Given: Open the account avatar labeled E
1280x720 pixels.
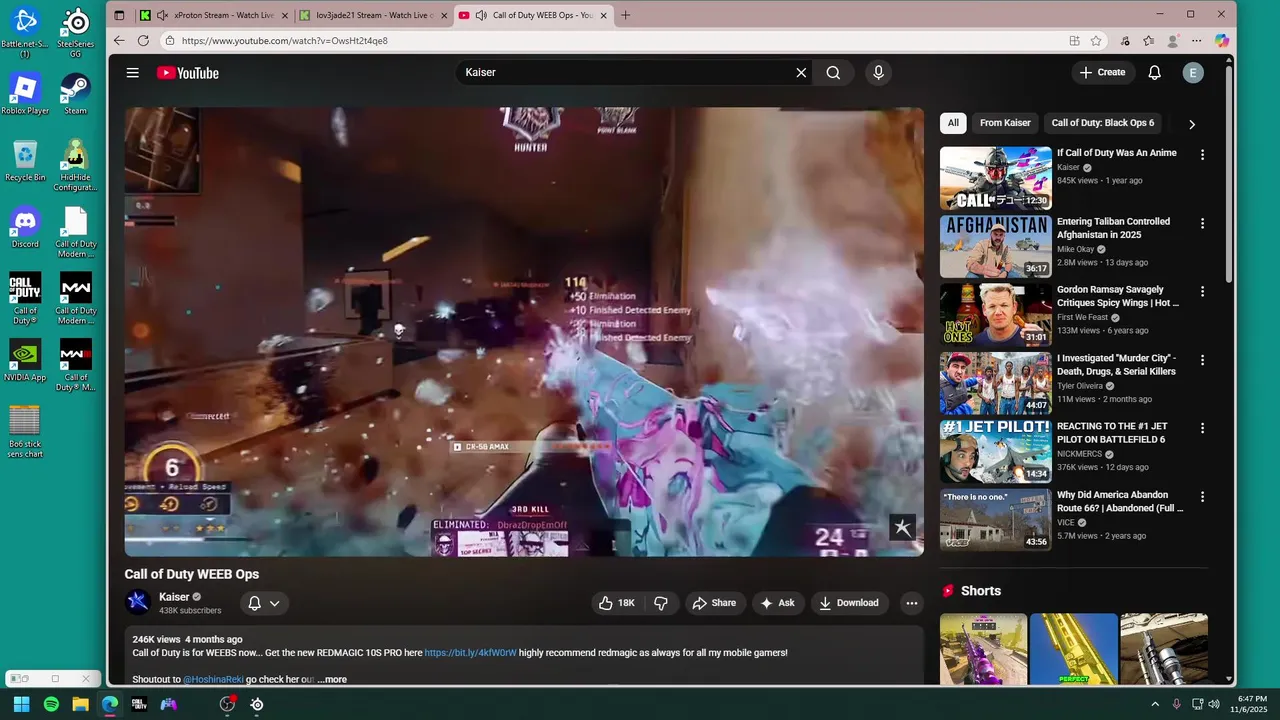Looking at the screenshot, I should tap(1192, 73).
